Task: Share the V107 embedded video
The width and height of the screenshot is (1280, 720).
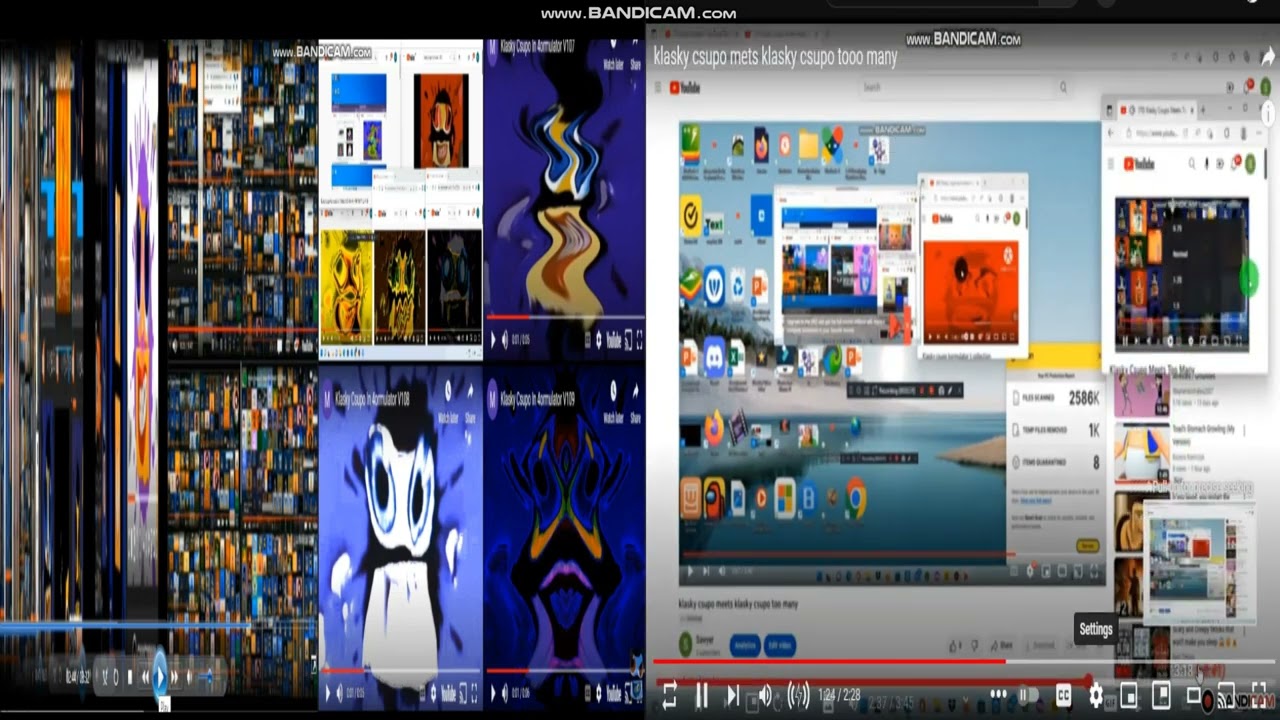Action: pos(636,57)
